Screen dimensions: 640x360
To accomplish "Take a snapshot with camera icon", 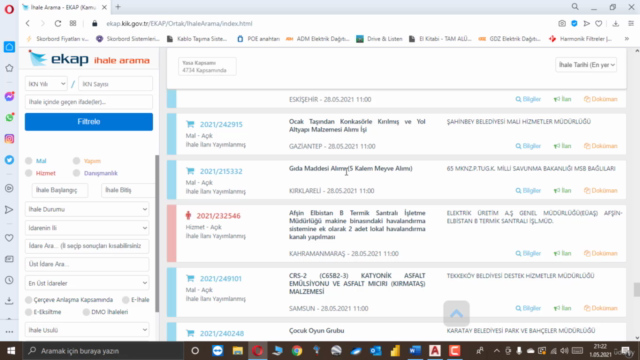I will (x=562, y=24).
